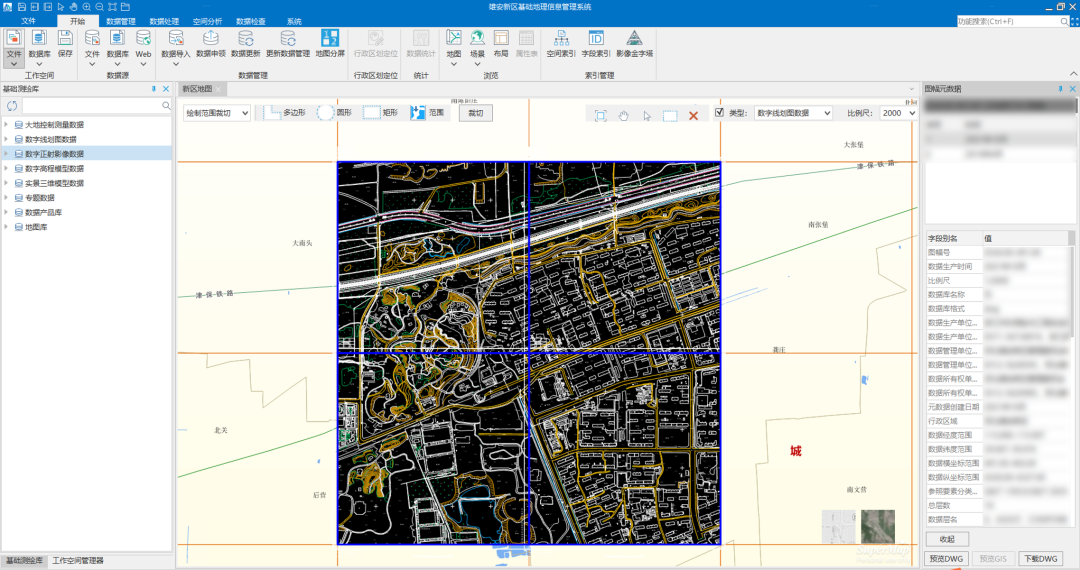Click the 数据导入 (data import) icon
The image size is (1080, 570).
175,39
